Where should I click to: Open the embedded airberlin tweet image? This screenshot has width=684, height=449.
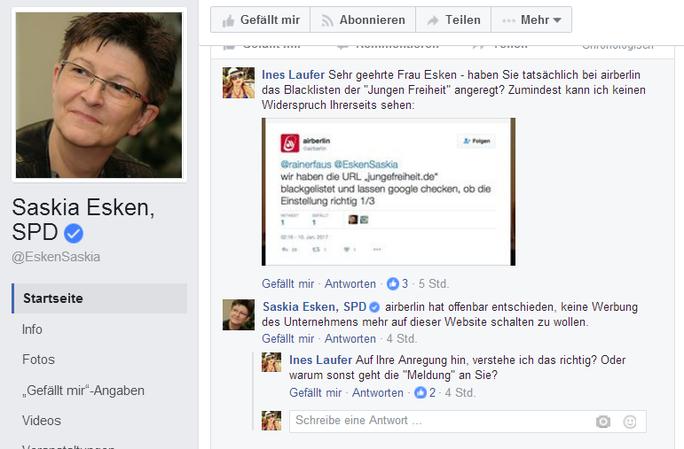click(388, 192)
